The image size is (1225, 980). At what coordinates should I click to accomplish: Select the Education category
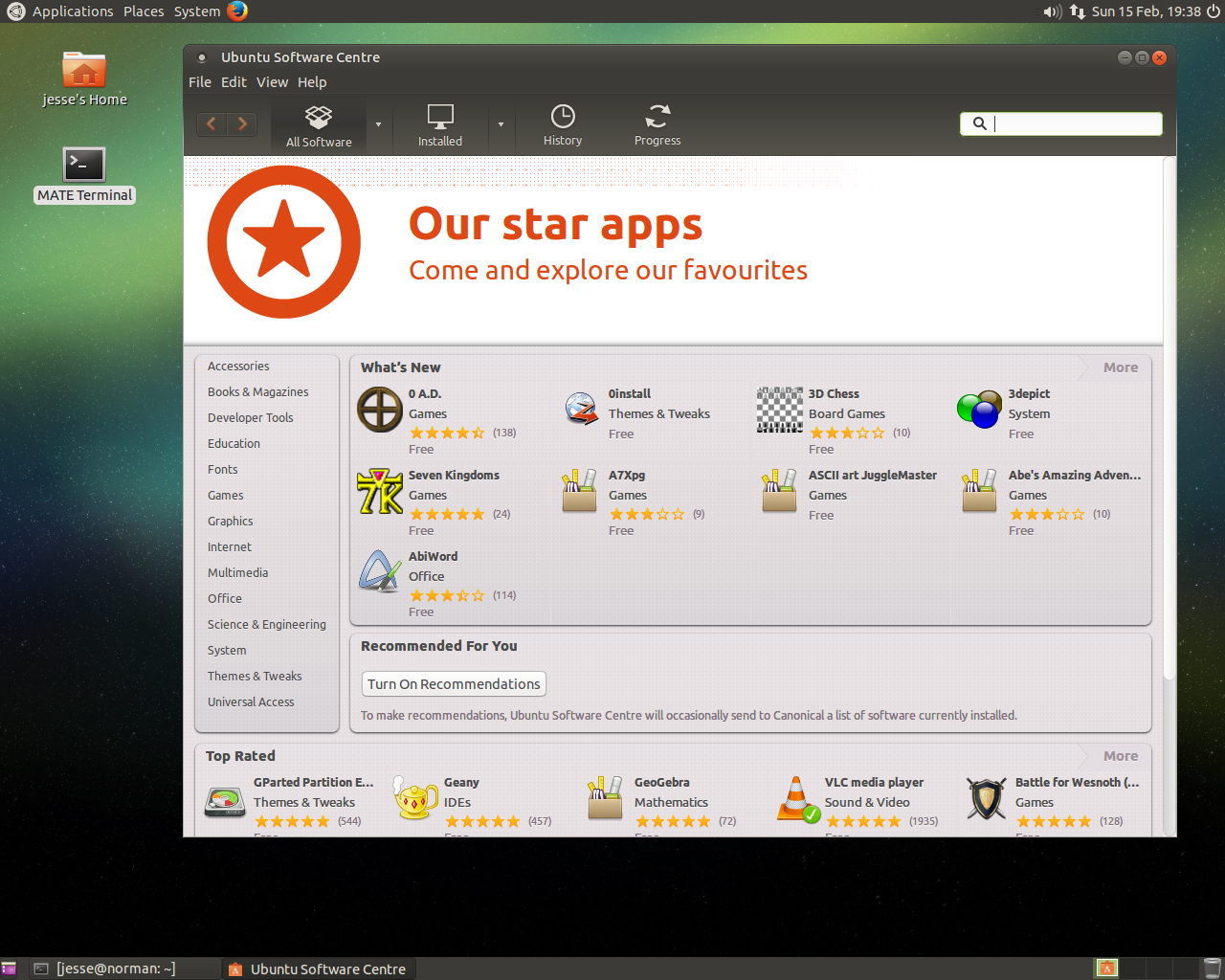(x=234, y=444)
